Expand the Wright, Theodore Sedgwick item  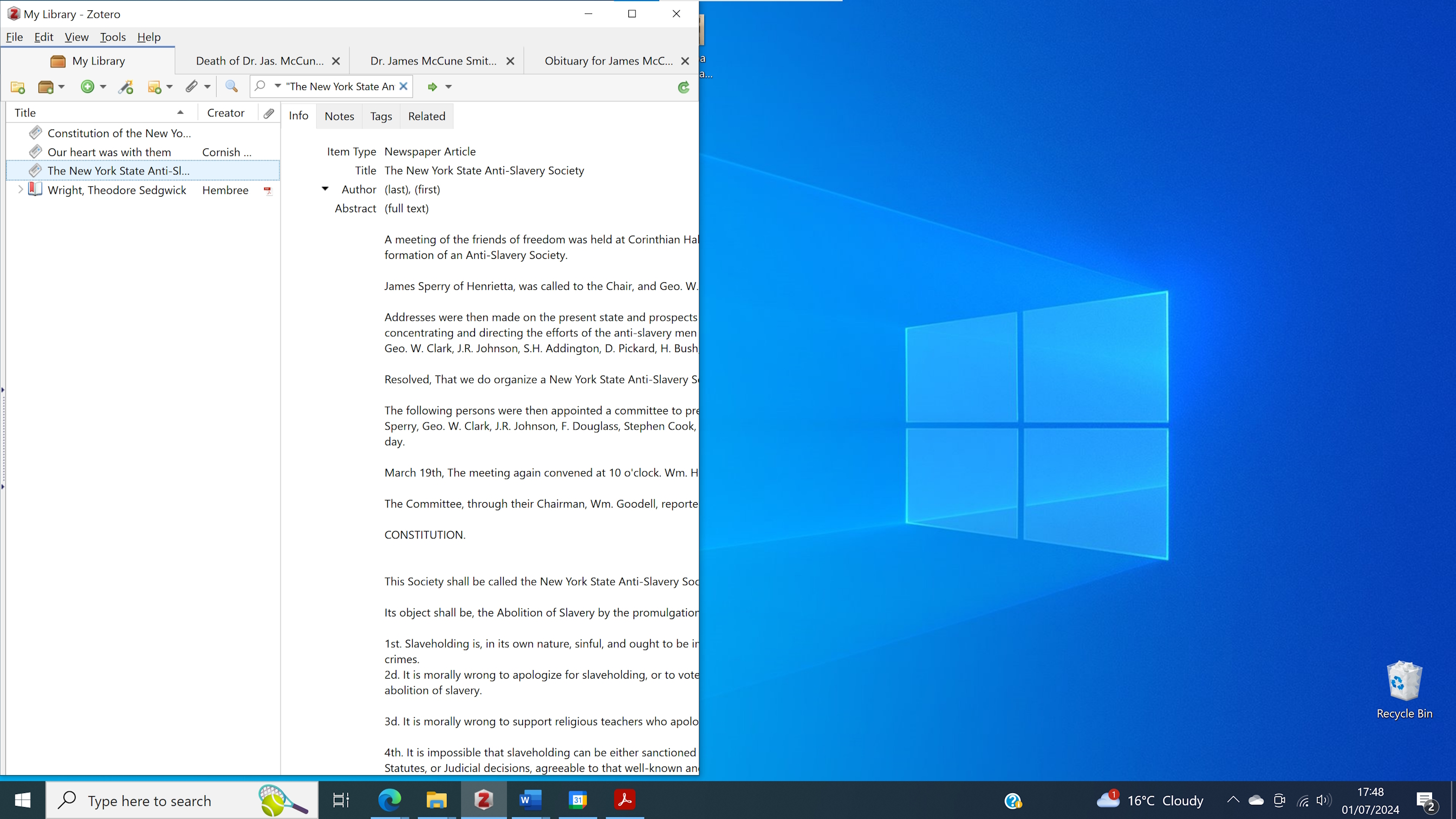[21, 190]
